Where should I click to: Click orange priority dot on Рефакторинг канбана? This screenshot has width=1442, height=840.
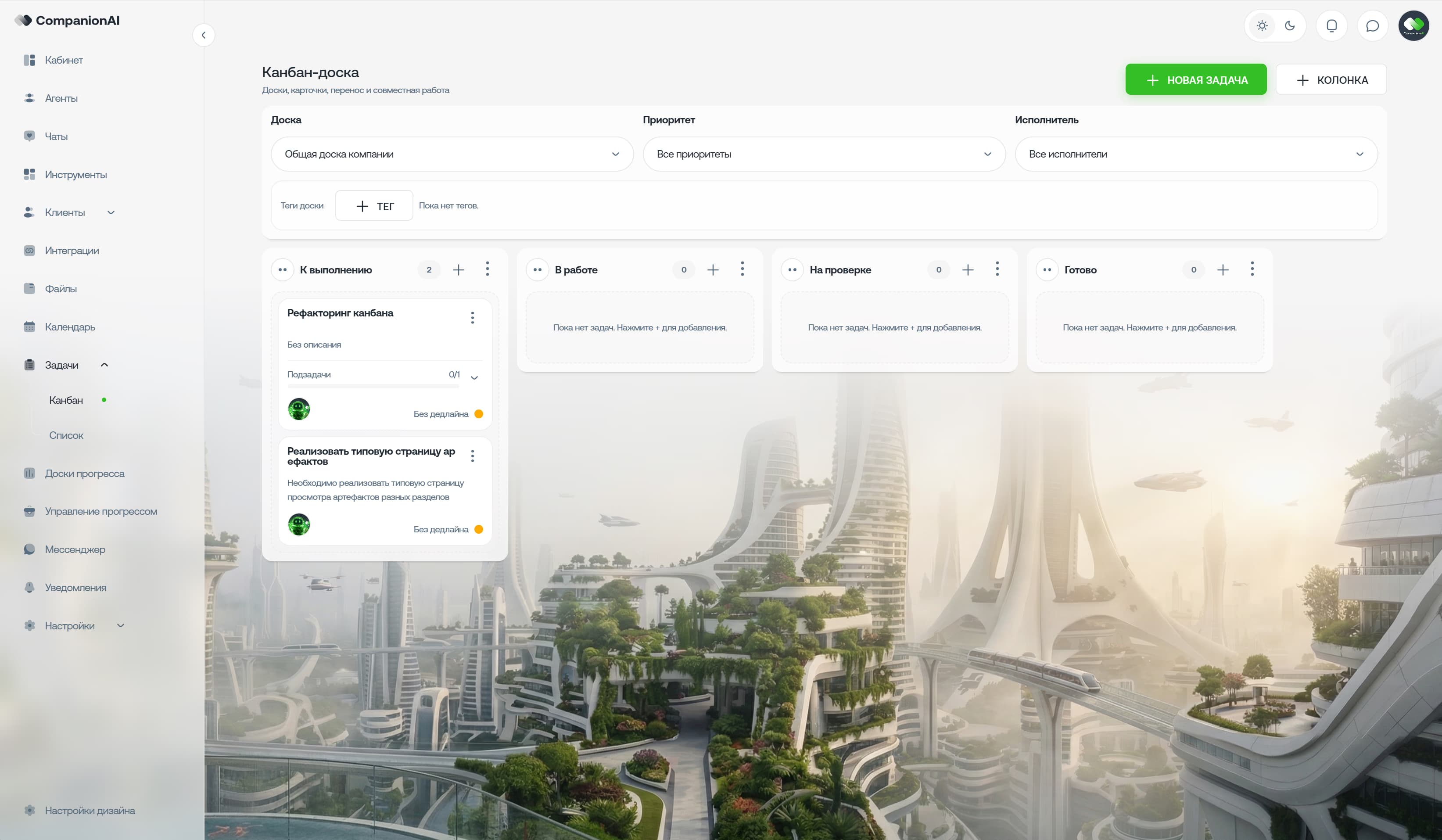(479, 414)
